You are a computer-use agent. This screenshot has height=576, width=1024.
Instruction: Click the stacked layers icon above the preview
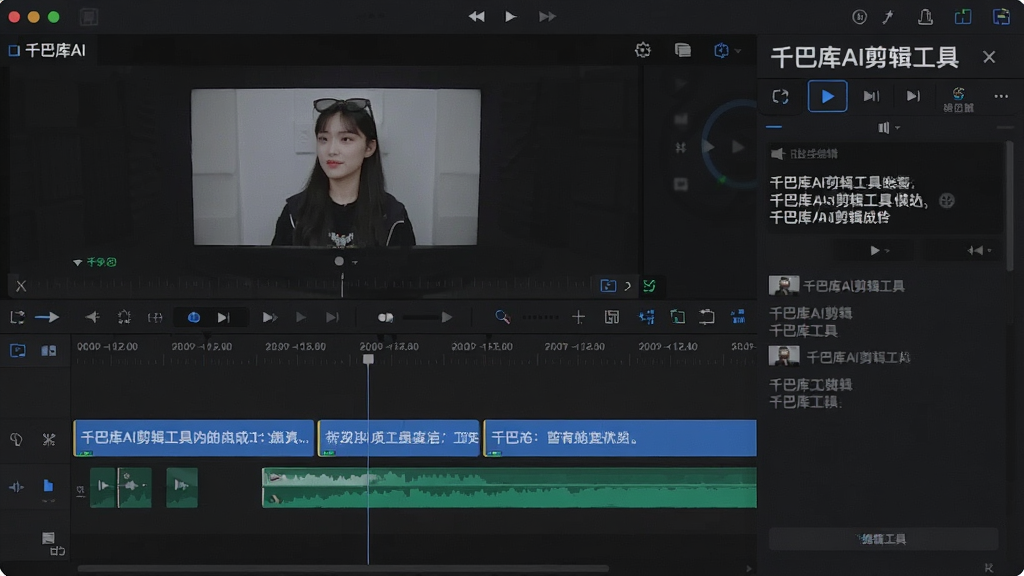pos(682,50)
